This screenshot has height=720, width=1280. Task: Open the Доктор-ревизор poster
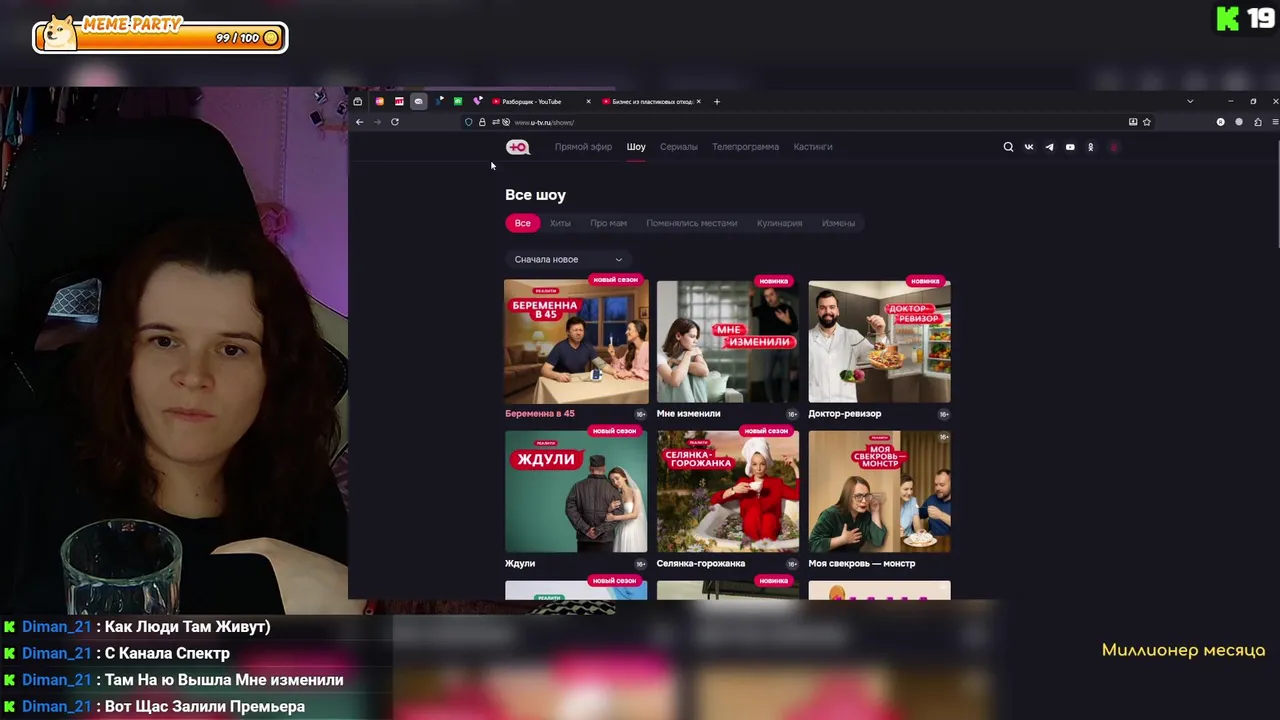coord(879,341)
